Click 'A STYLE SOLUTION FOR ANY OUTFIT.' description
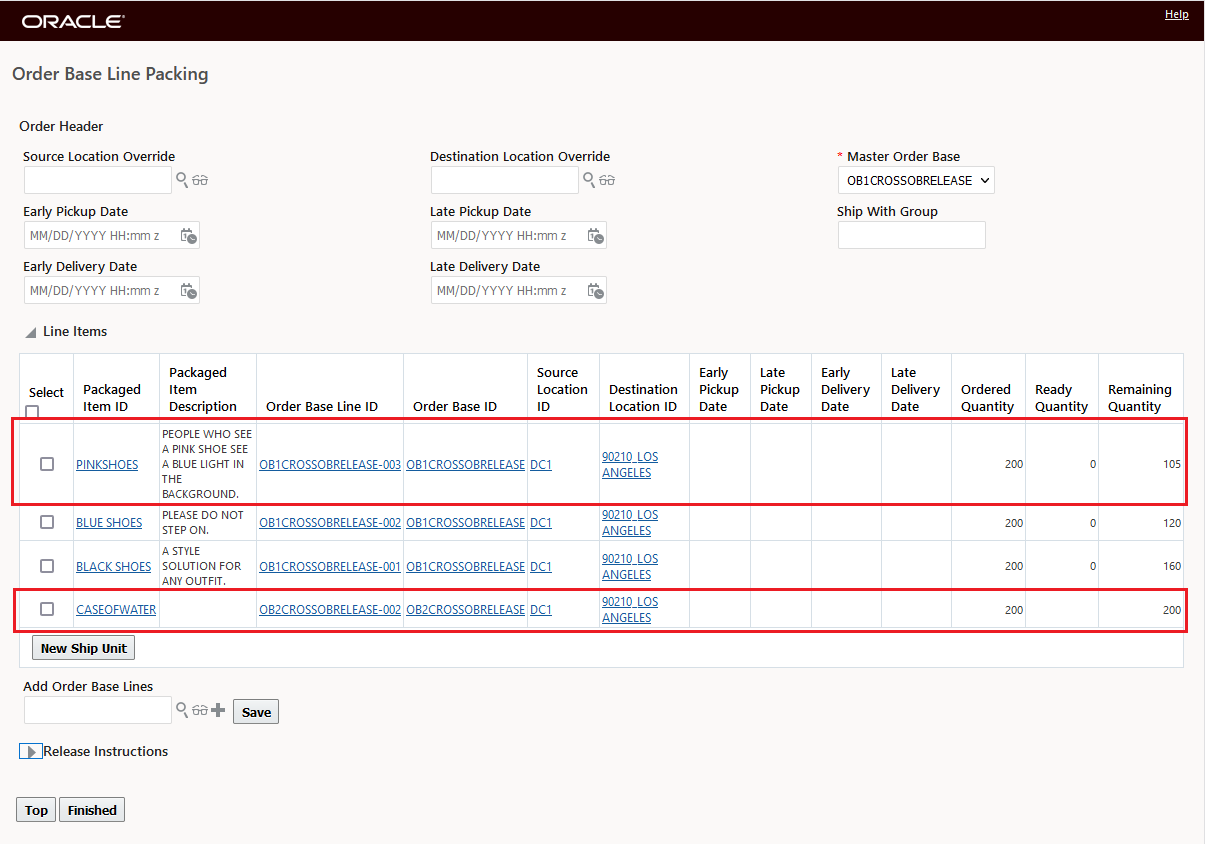Viewport: 1205px width, 844px height. [x=202, y=566]
